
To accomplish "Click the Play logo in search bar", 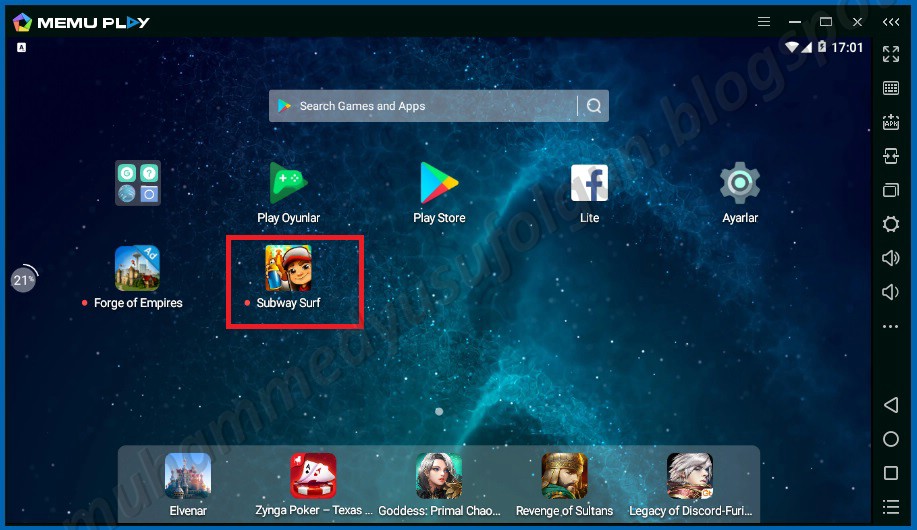I will click(284, 106).
